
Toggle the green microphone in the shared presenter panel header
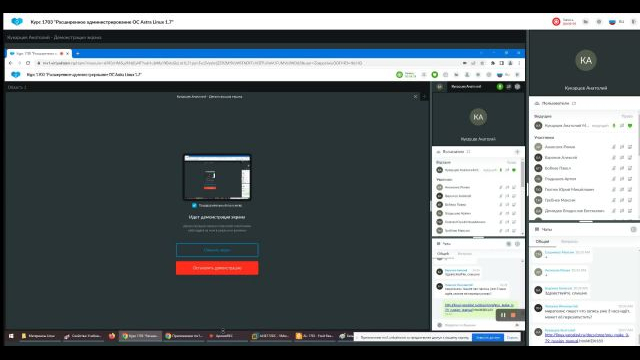(500, 87)
